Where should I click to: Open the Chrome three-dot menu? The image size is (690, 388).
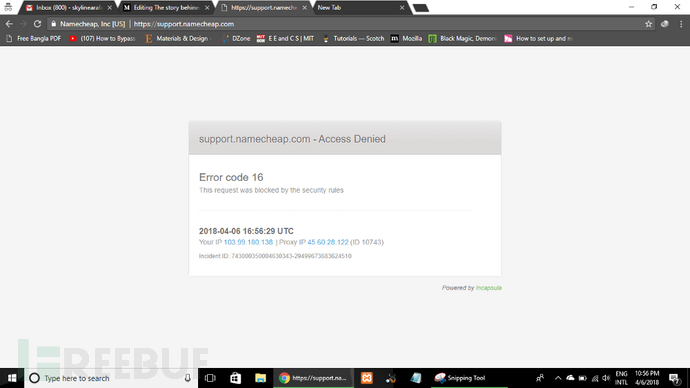coord(681,24)
